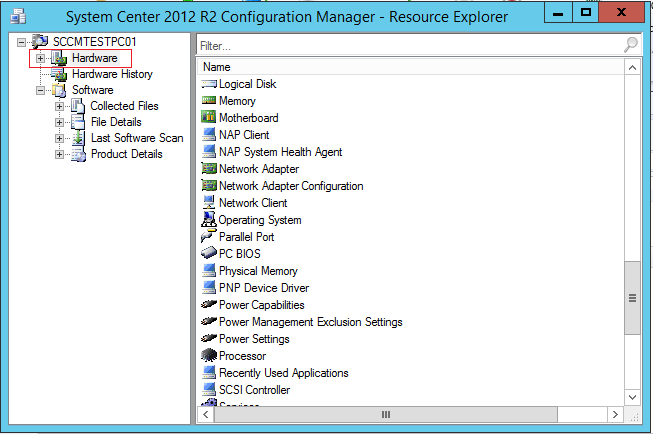Viewport: 653px width, 434px height.
Task: Select the Processor row
Action: point(411,356)
